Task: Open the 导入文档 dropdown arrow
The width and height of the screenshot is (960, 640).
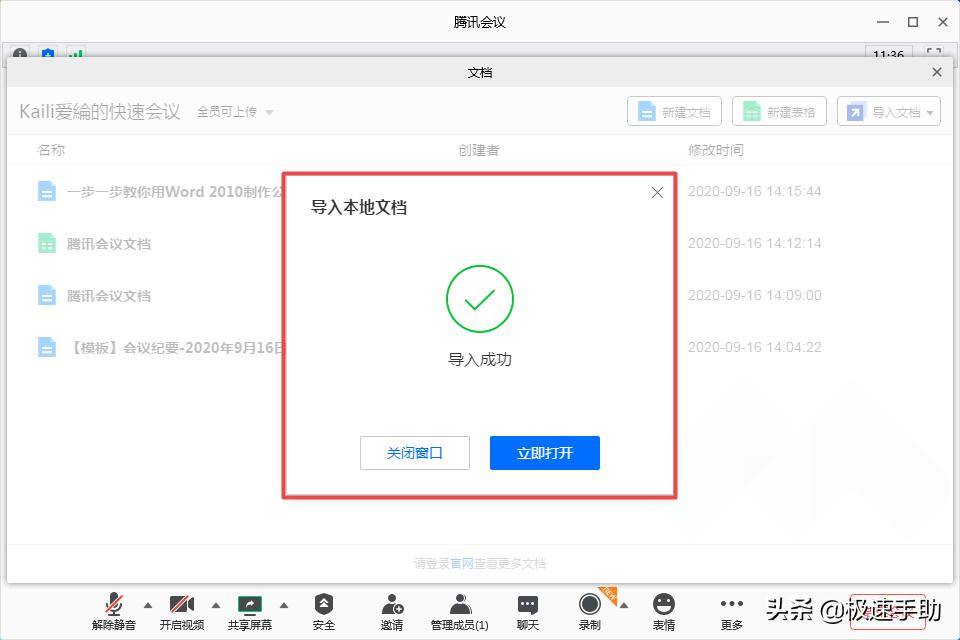Action: pos(931,111)
